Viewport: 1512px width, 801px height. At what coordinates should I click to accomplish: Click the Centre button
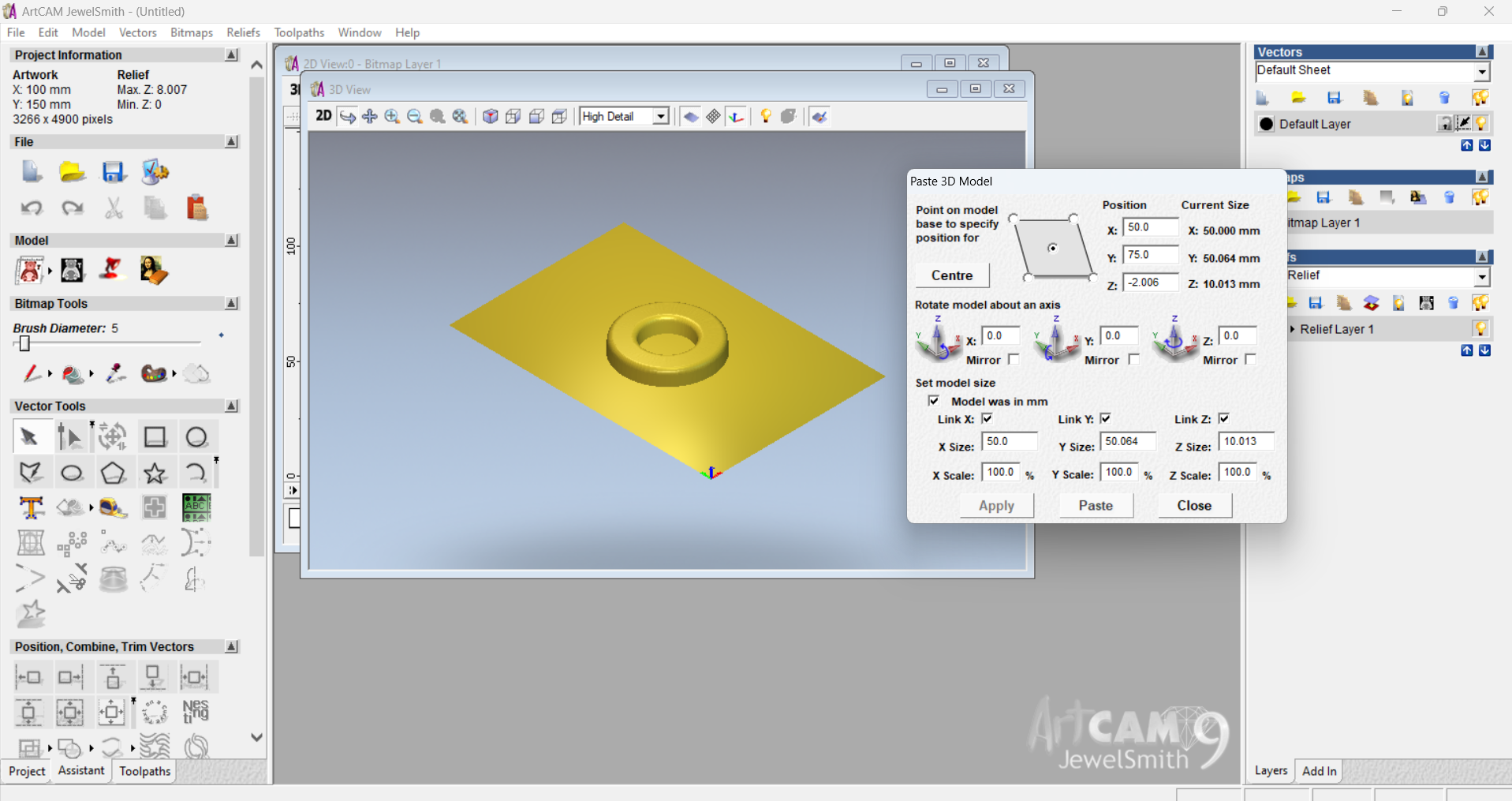point(952,275)
